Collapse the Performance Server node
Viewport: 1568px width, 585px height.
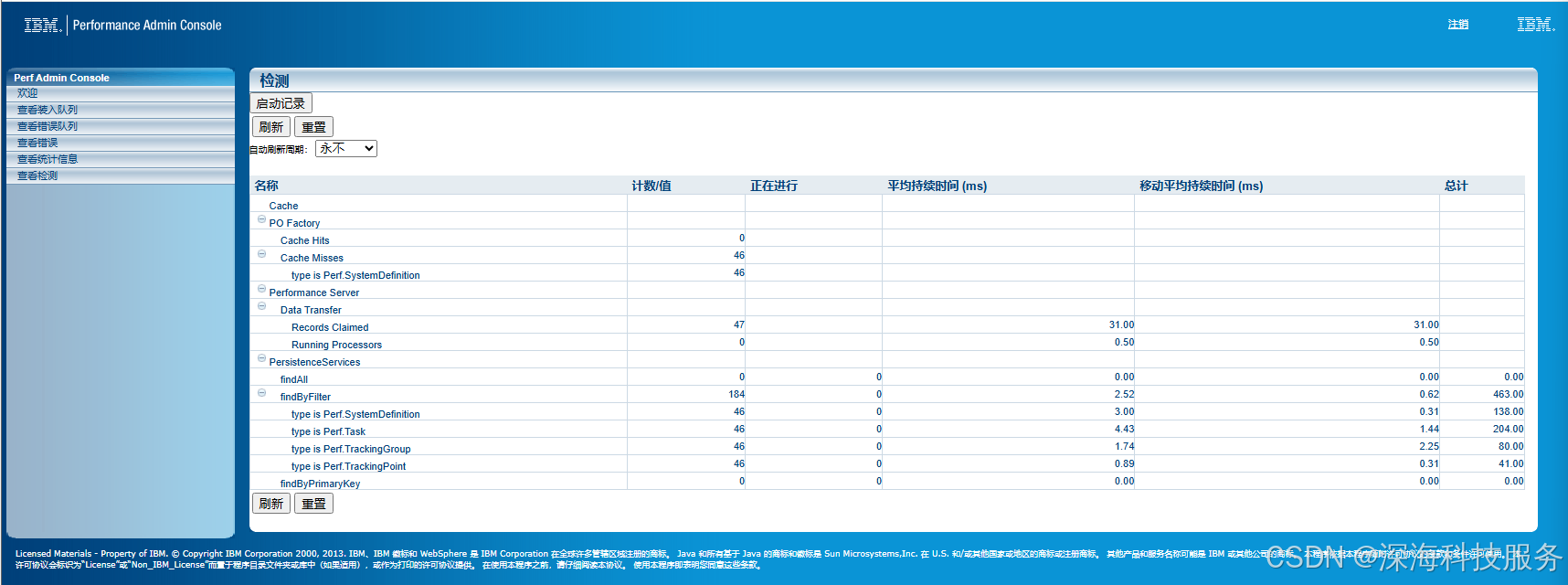coord(261,289)
